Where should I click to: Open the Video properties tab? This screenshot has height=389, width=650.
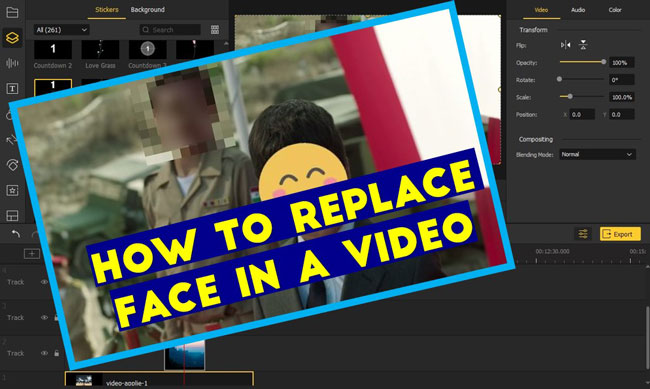pos(541,10)
